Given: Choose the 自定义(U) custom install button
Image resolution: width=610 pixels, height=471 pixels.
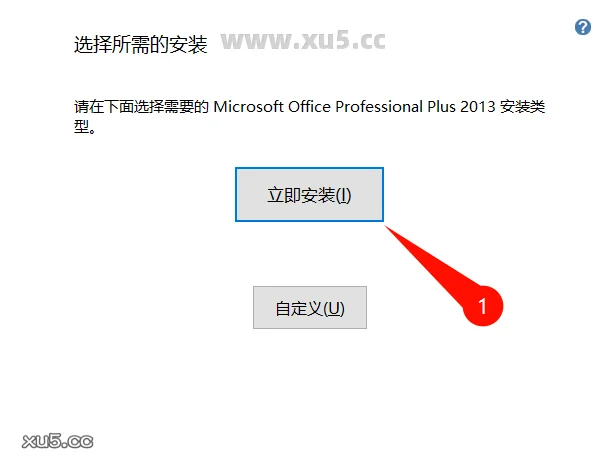Looking at the screenshot, I should 310,308.
